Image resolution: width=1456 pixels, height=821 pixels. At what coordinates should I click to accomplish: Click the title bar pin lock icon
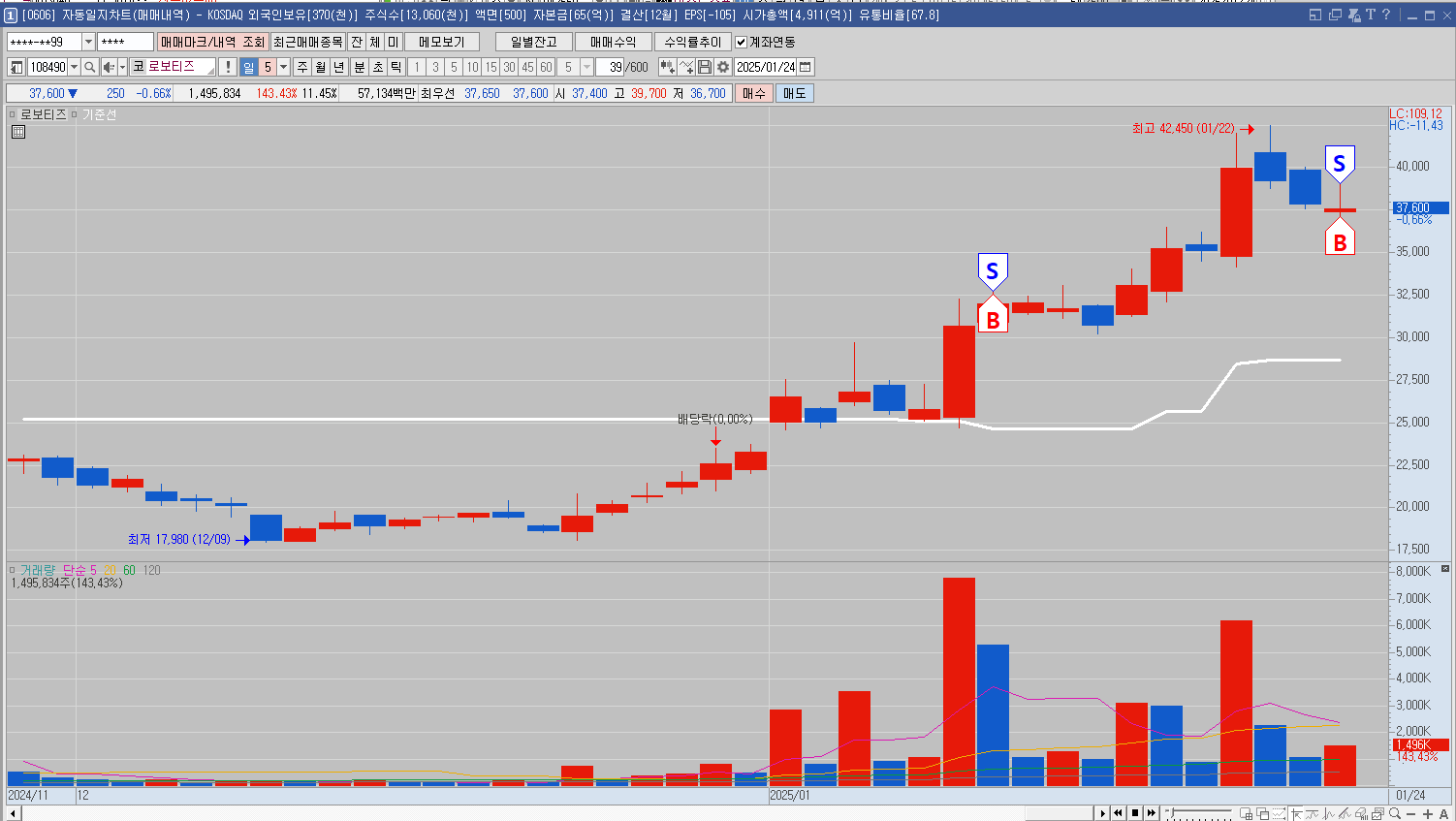pyautogui.click(x=1354, y=15)
